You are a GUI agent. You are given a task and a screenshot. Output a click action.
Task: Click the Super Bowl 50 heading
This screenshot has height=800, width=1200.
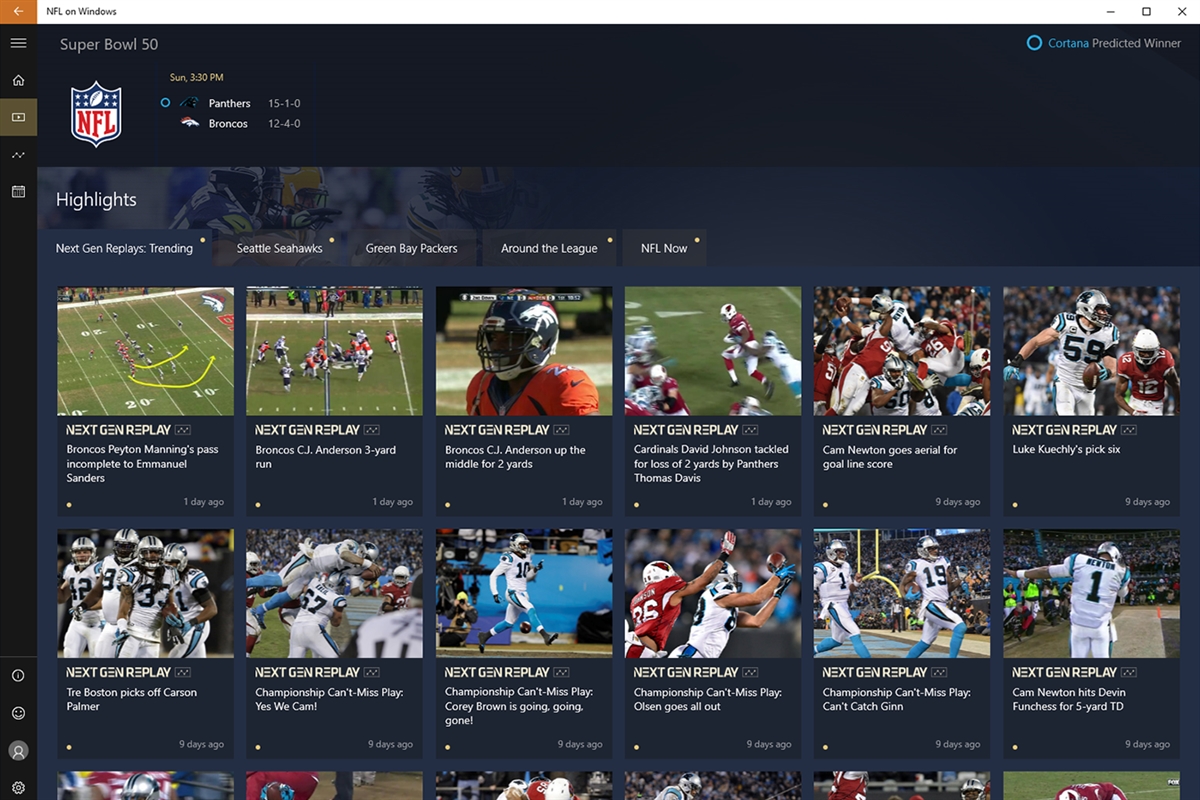(x=109, y=44)
